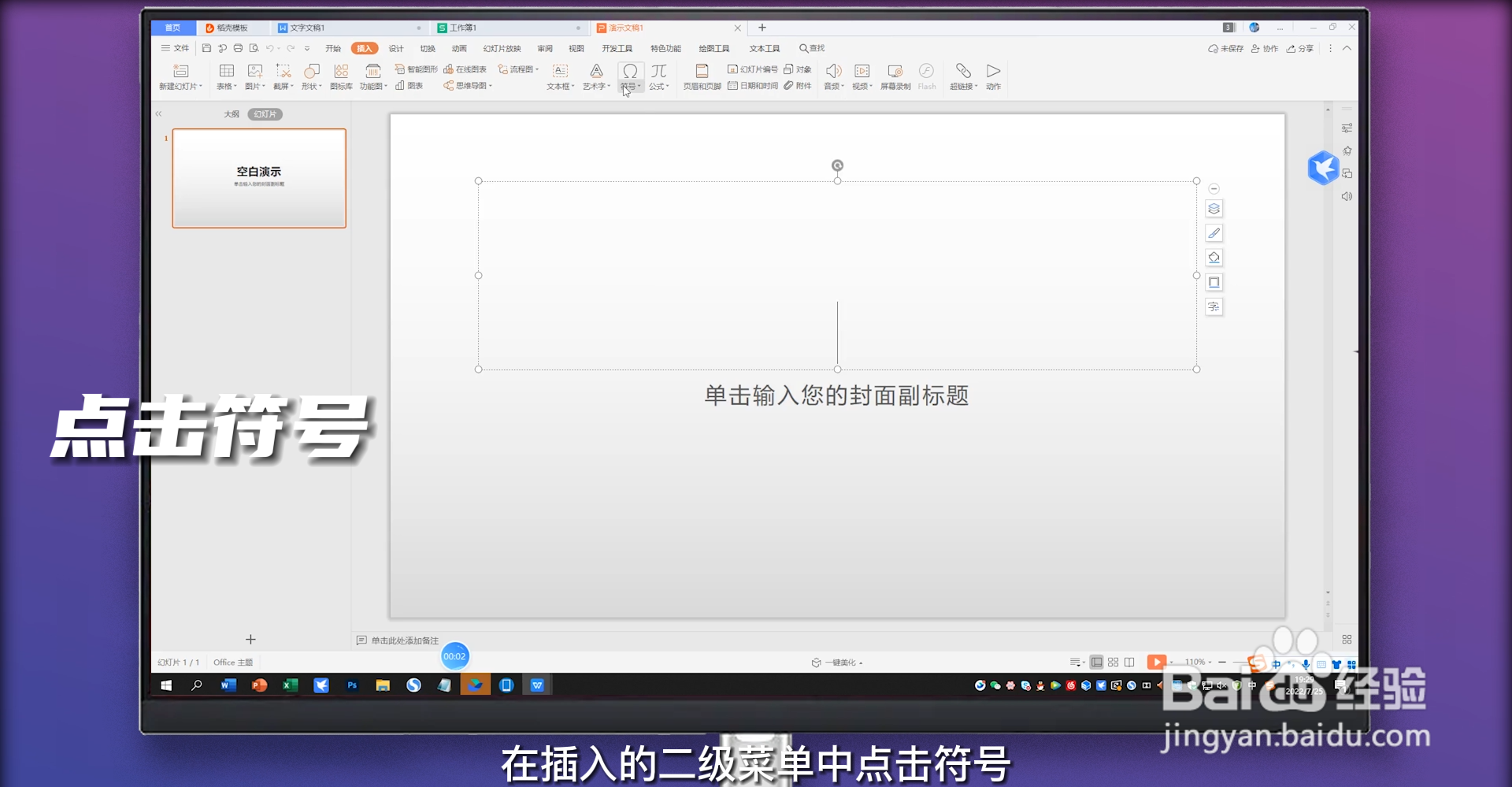Open PowerPoint from the taskbar
This screenshot has width=1512, height=787.
tap(258, 685)
